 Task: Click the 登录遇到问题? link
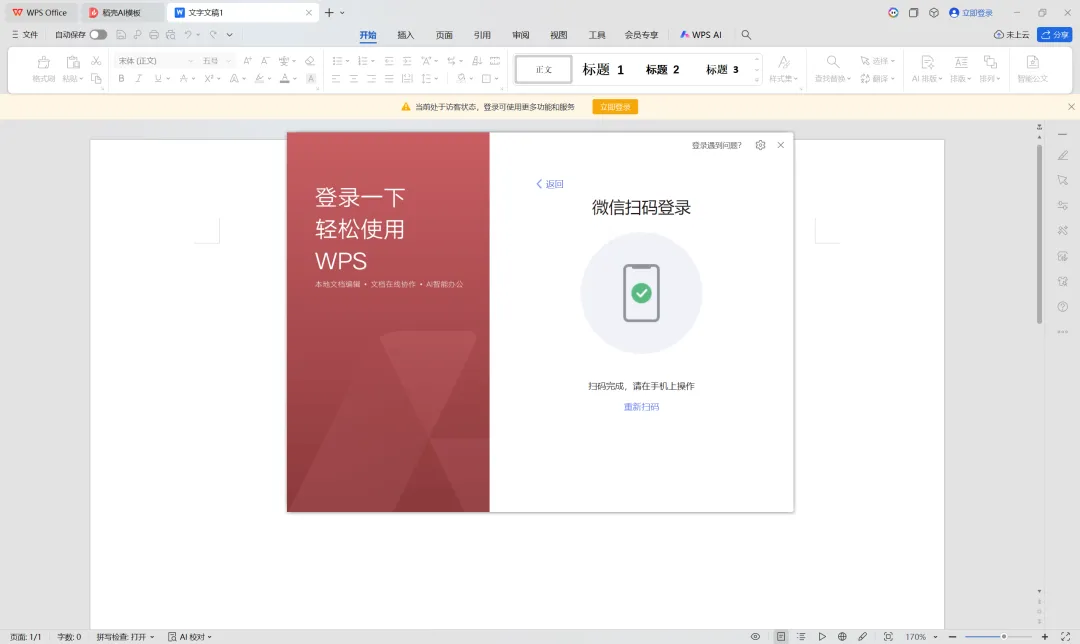click(x=716, y=145)
